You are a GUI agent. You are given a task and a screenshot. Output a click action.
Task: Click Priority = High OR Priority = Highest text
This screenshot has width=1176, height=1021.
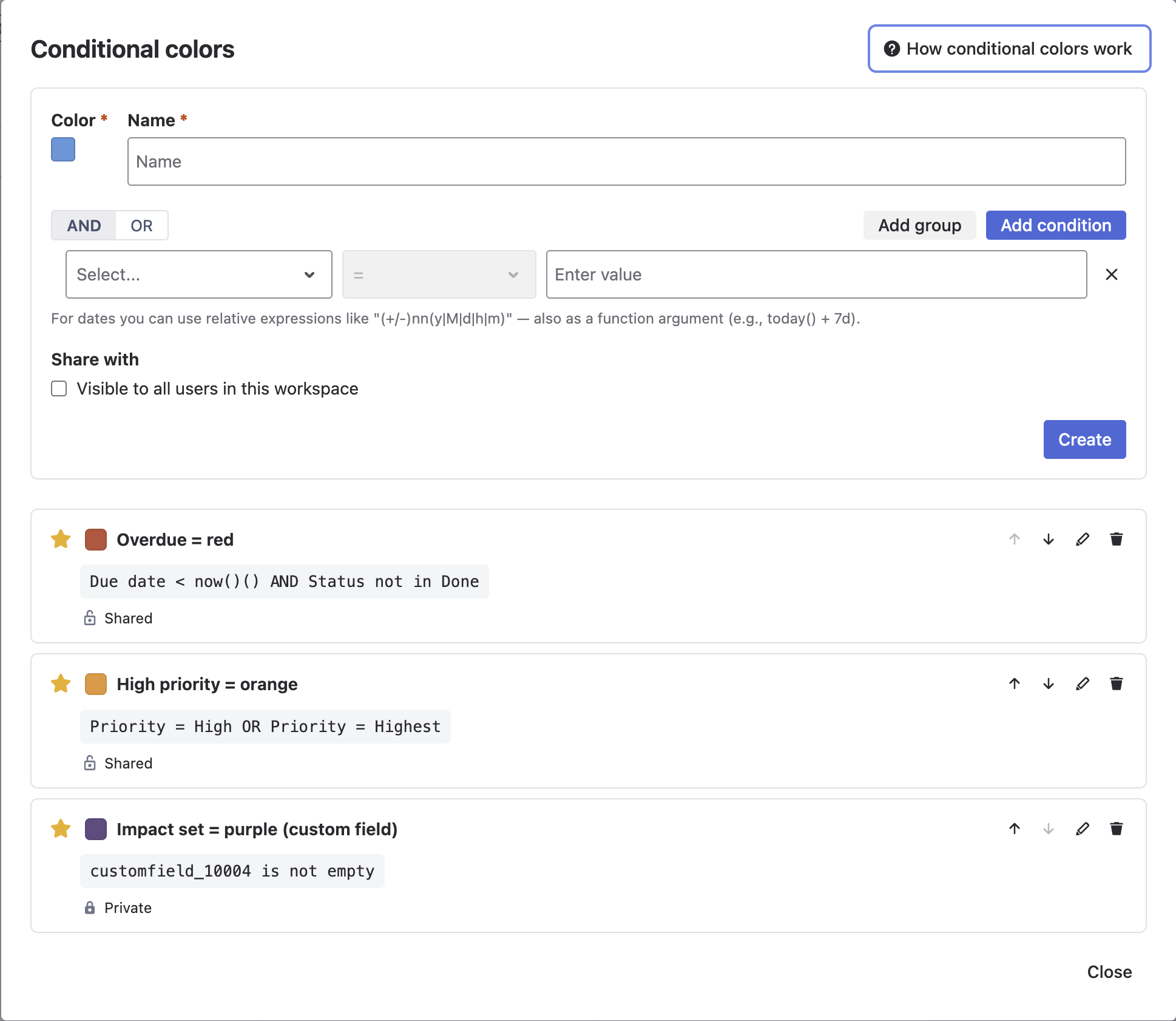[x=265, y=727]
